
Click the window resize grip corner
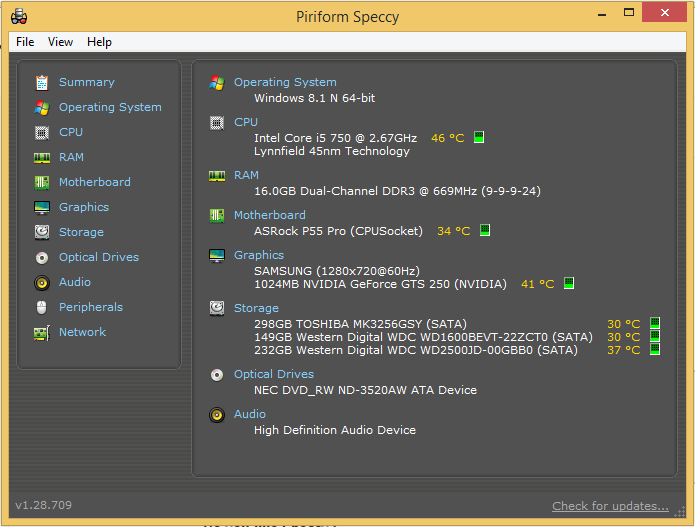pyautogui.click(x=679, y=513)
